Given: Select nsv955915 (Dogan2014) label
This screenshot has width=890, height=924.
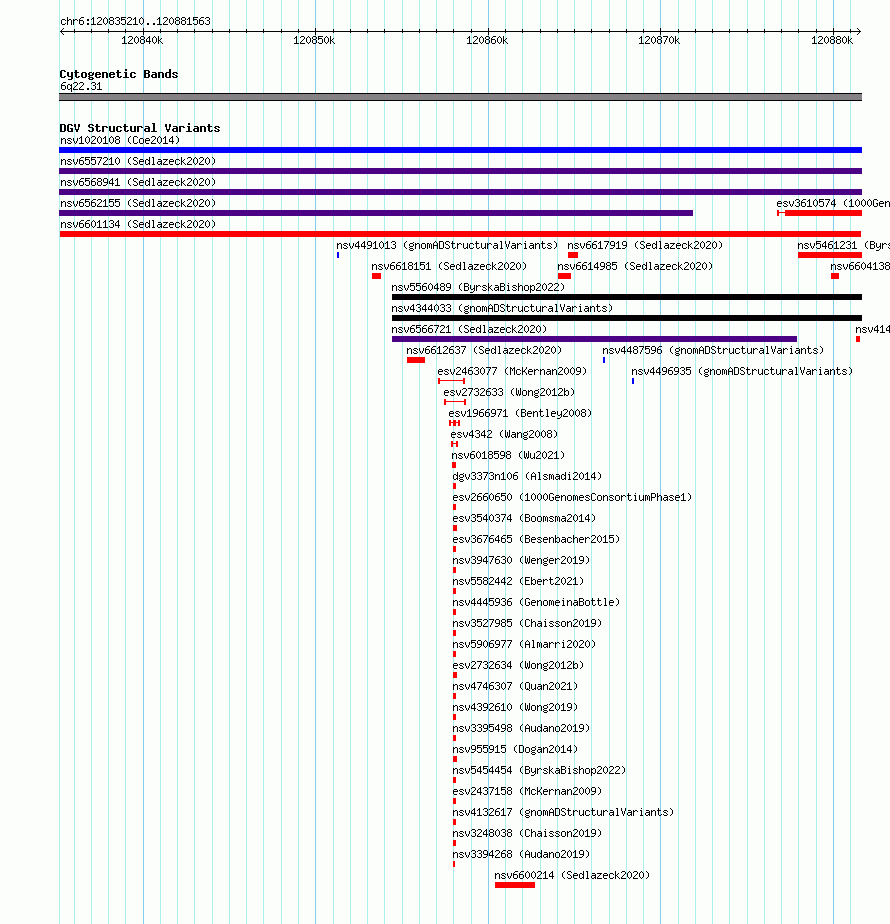Looking at the screenshot, I should (515, 750).
